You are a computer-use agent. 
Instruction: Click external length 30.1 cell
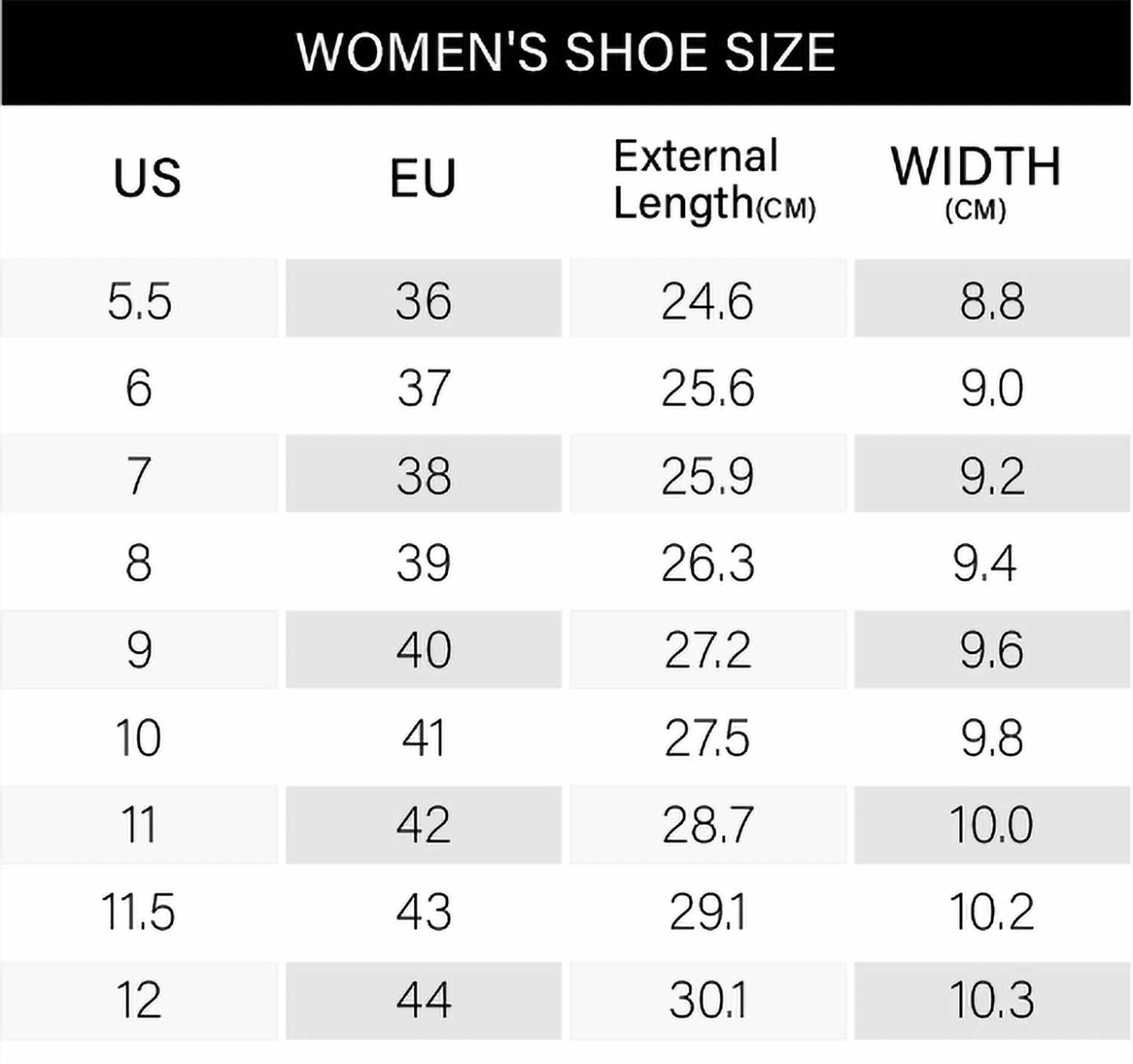708,999
